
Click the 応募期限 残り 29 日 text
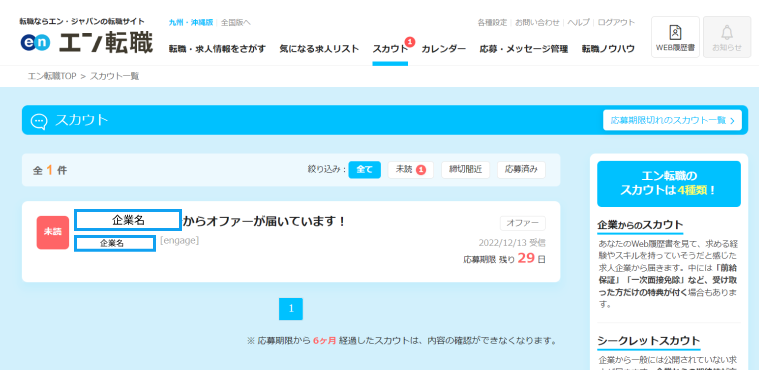coord(505,259)
